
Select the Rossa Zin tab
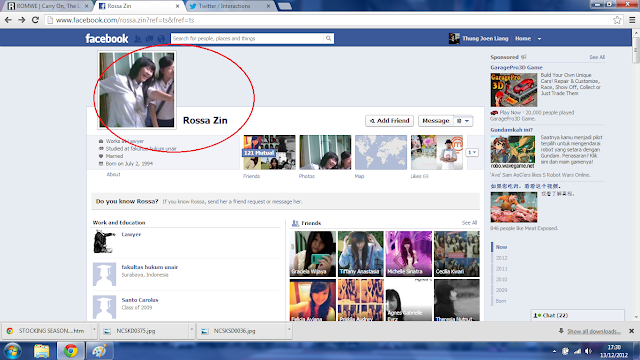click(x=139, y=6)
